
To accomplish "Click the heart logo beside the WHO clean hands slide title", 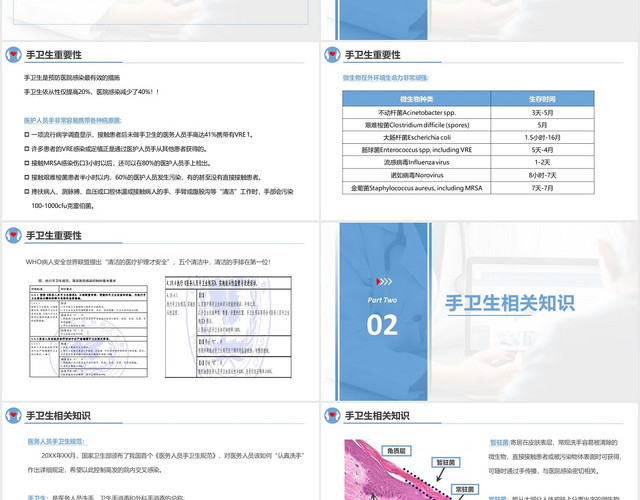I will [13, 235].
